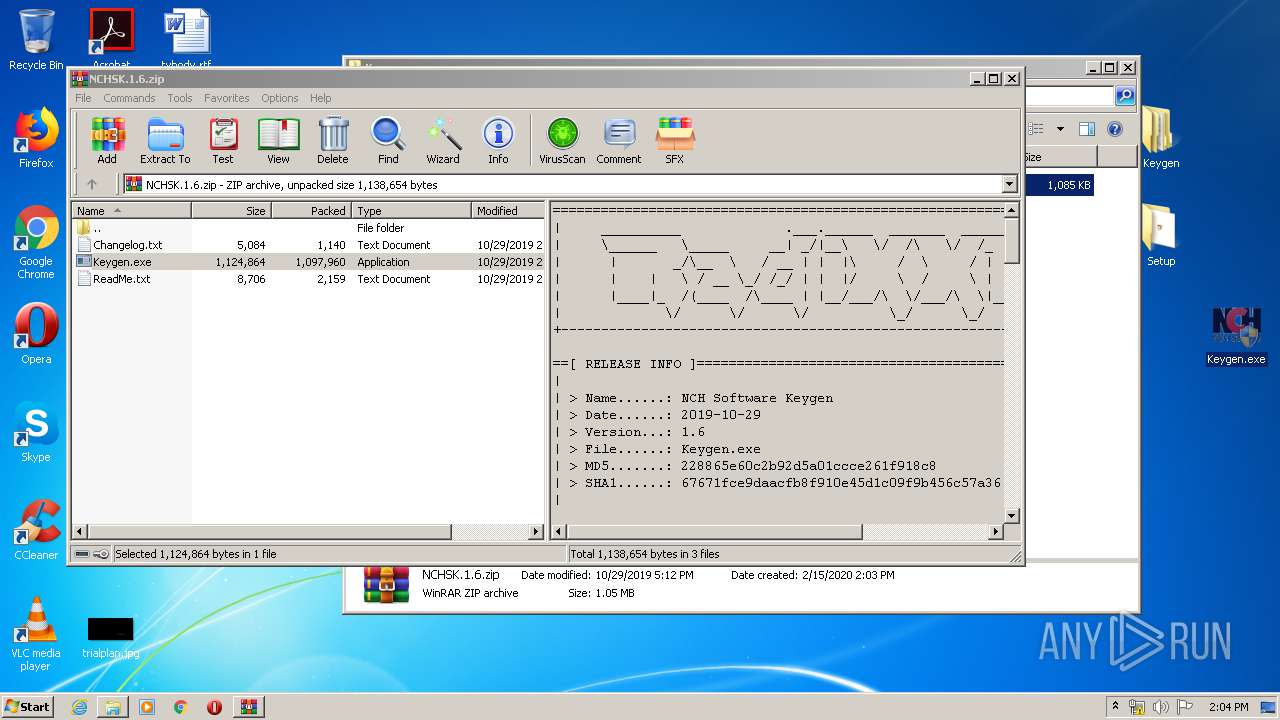
Task: Select Google Chrome desktop shortcut
Action: (x=36, y=243)
